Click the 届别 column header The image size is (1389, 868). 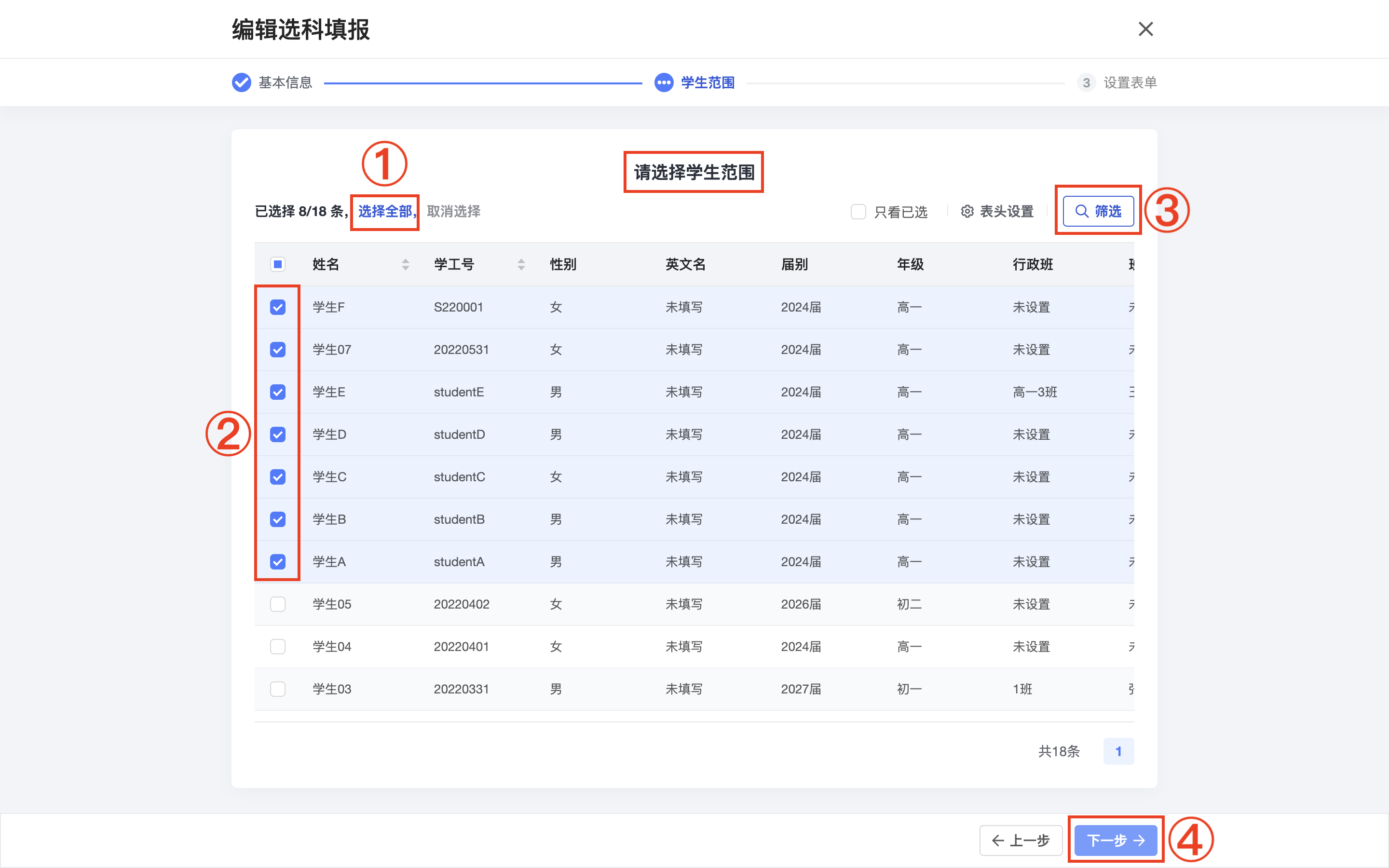(794, 264)
